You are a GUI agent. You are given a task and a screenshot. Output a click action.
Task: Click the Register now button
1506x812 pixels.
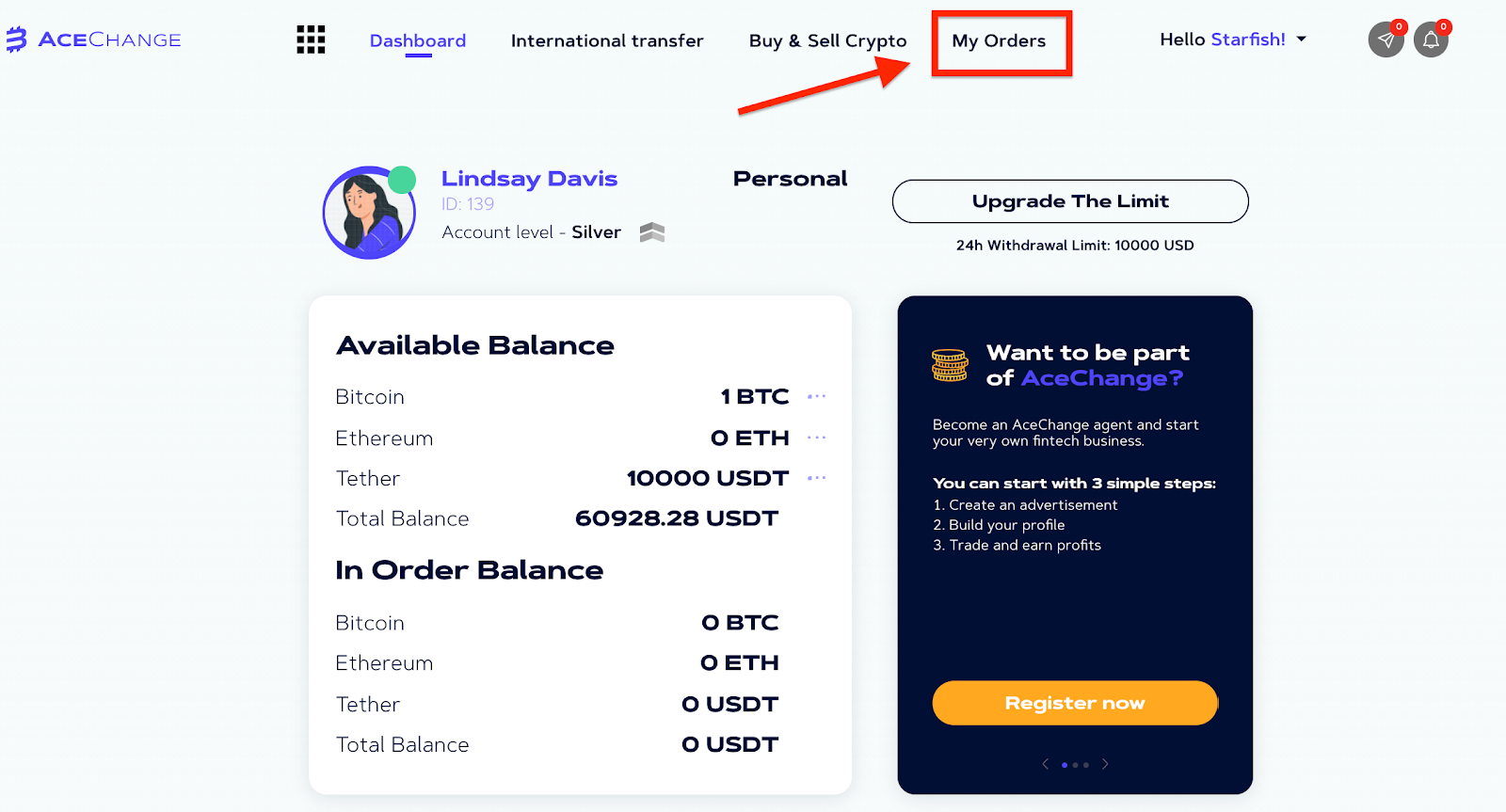[x=1075, y=703]
